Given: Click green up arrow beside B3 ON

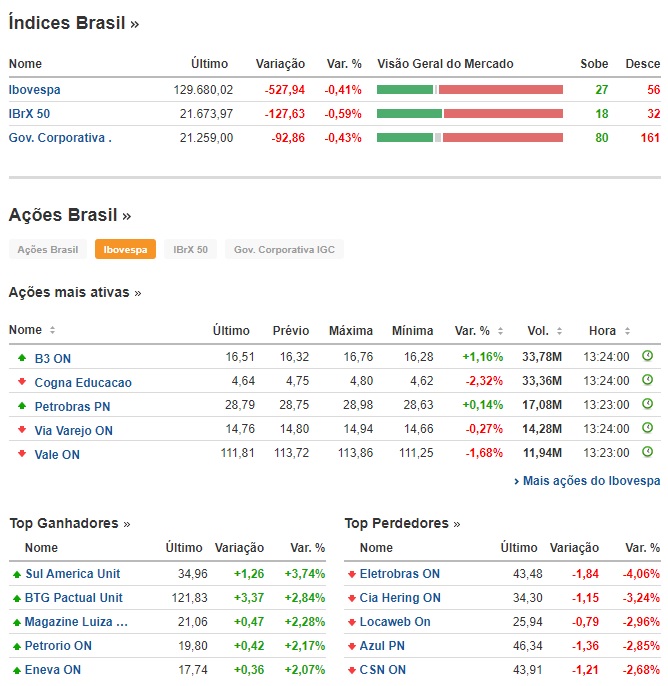Looking at the screenshot, I should (x=22, y=358).
